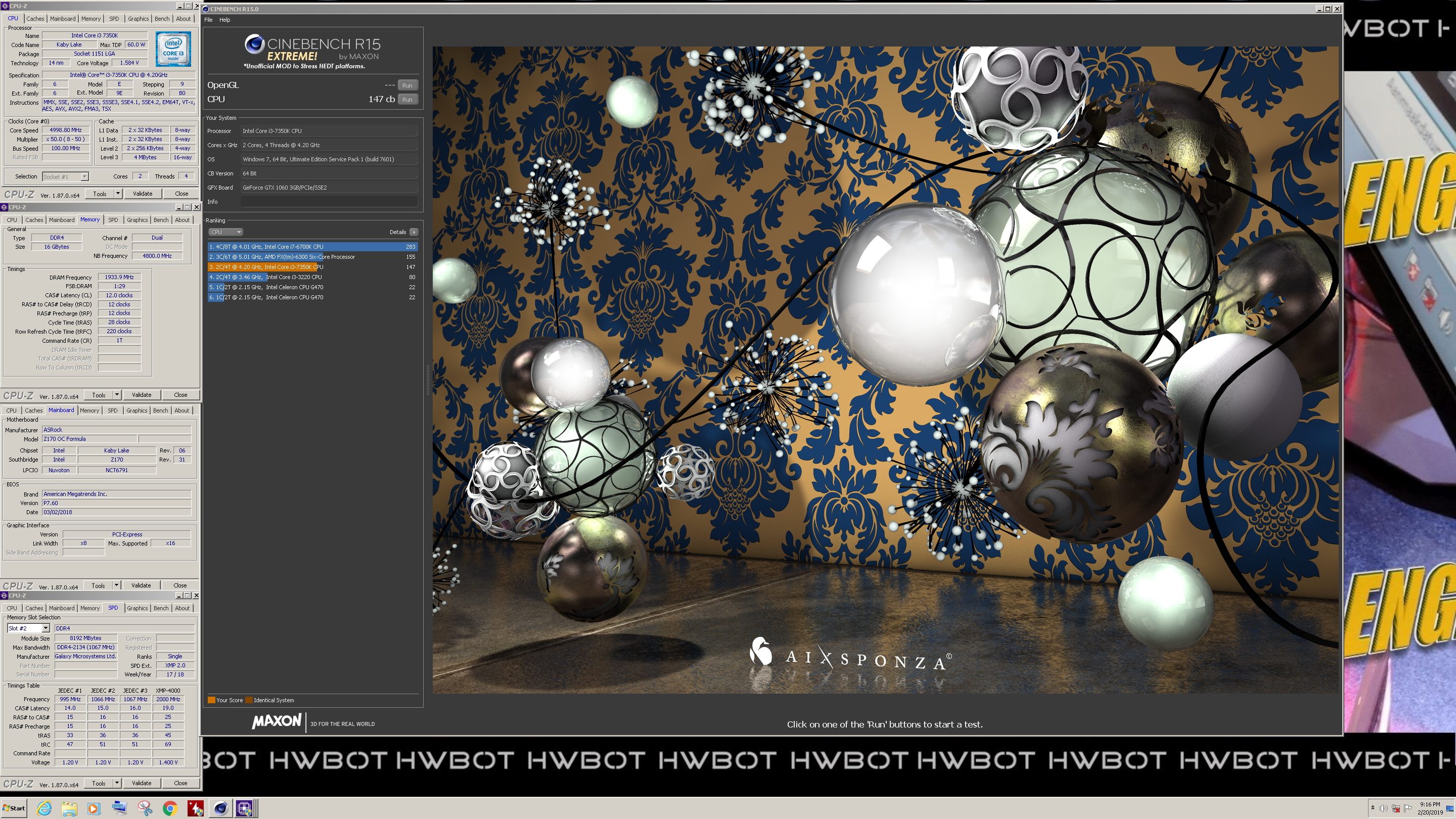This screenshot has width=1456, height=819.
Task: Show hidden system tray icons
Action: pos(1373,808)
